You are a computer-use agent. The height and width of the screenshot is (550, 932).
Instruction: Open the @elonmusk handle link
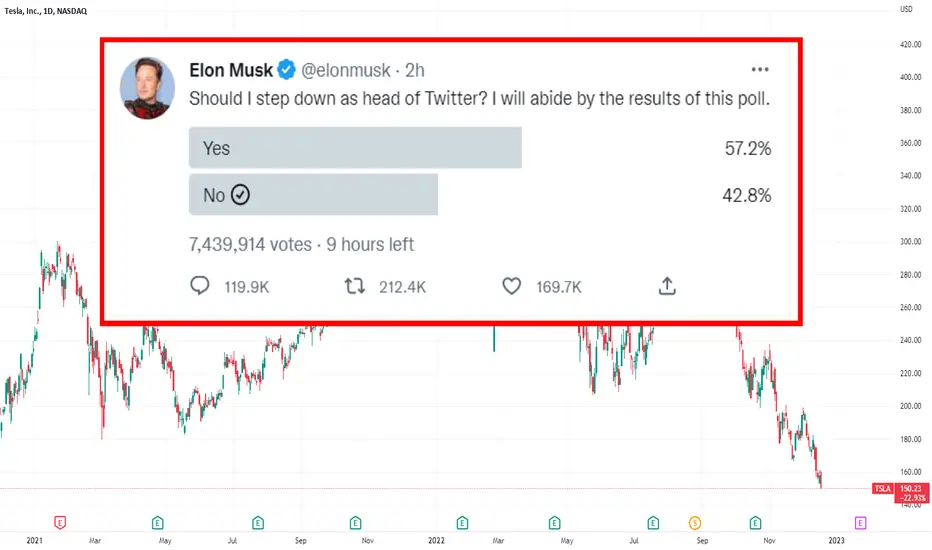point(345,71)
